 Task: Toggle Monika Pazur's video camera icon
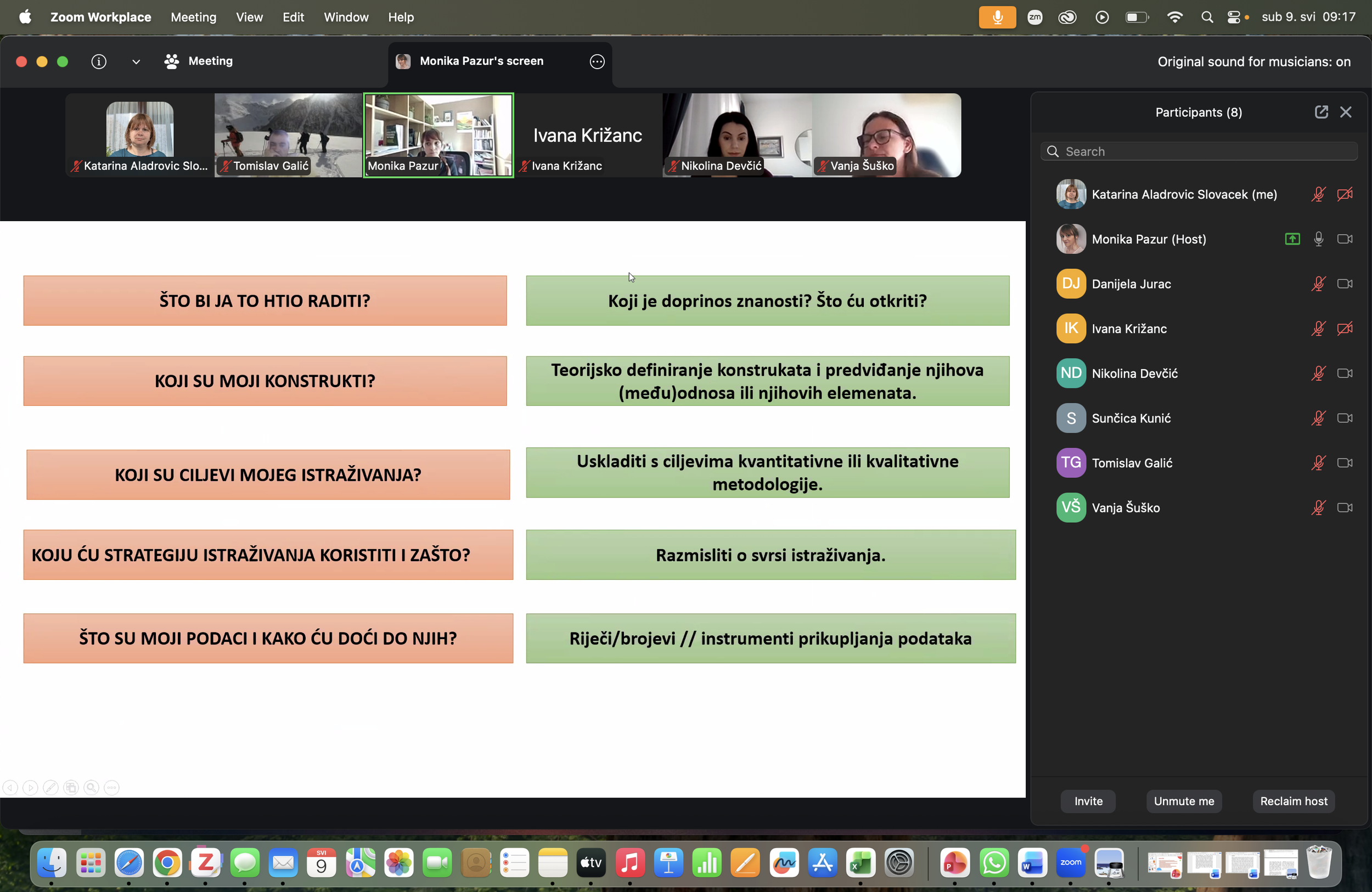click(1345, 239)
